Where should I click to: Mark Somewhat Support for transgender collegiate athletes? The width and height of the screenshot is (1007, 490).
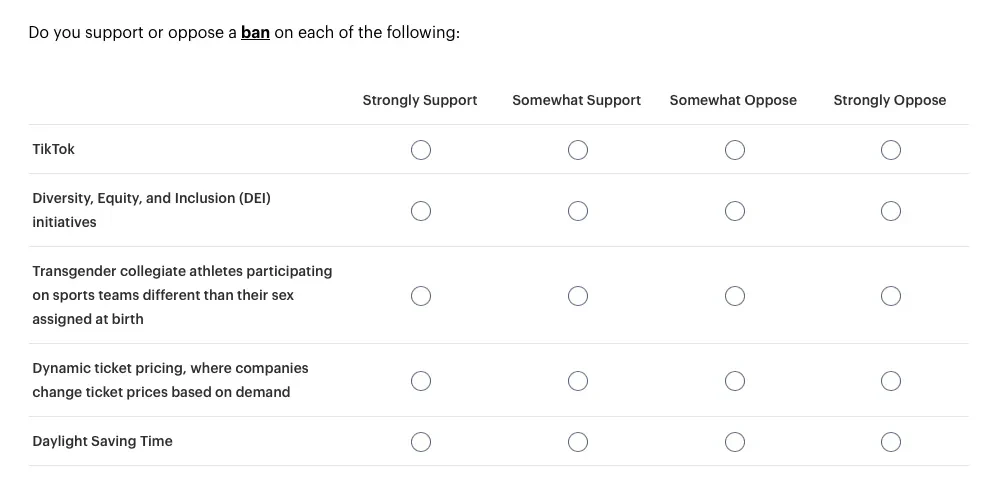point(577,296)
